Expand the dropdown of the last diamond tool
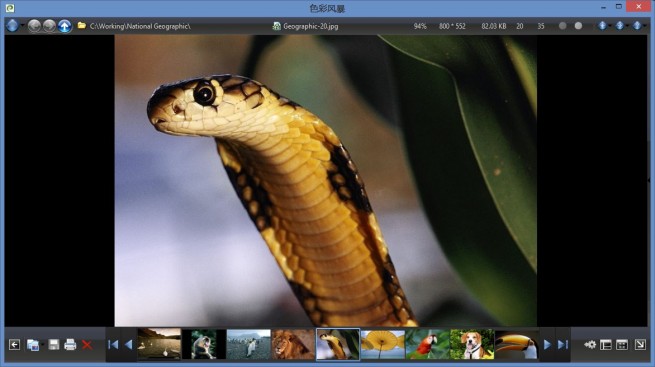The image size is (655, 367). coord(645,26)
